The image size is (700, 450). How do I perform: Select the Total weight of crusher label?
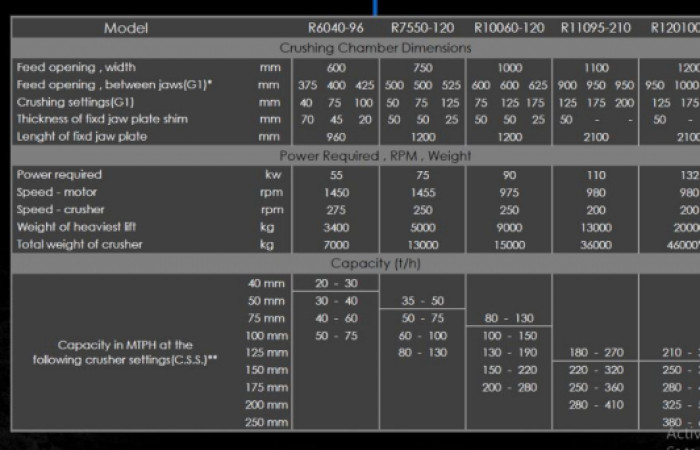(x=79, y=244)
